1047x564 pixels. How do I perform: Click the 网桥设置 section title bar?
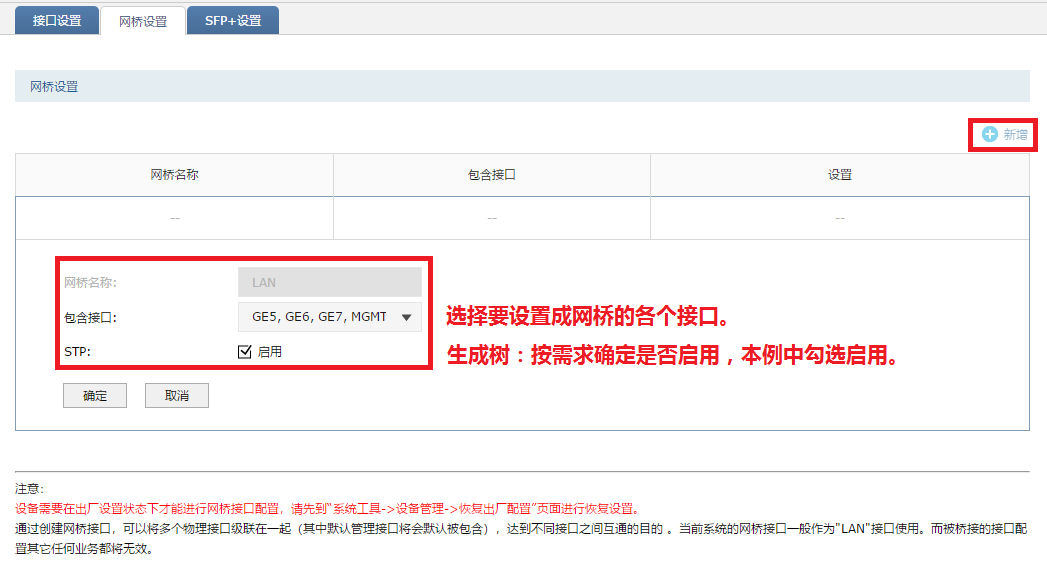click(x=522, y=87)
